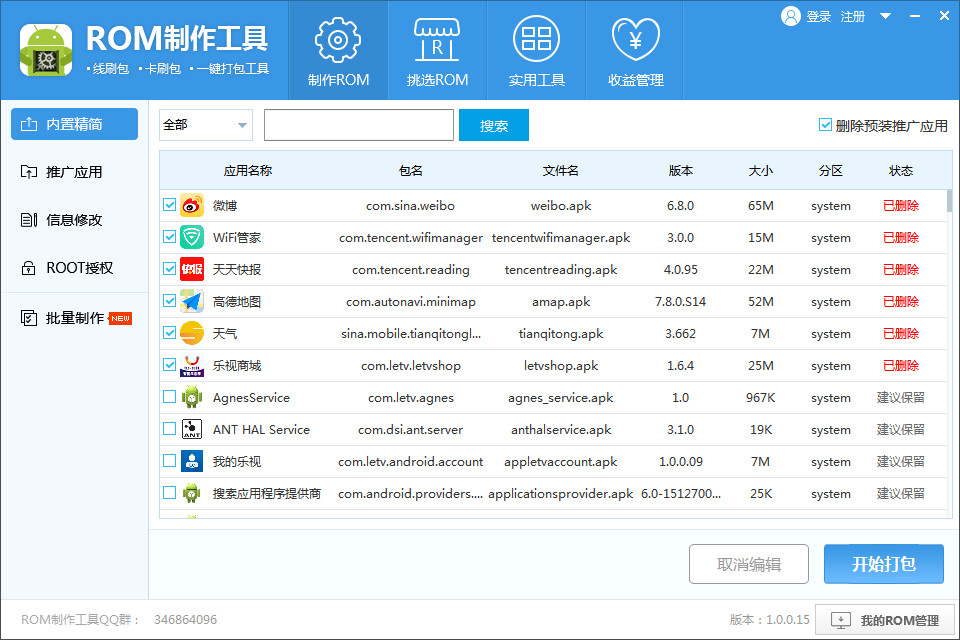Uncheck the 乐视商城 row checkbox
960x640 pixels.
click(170, 364)
